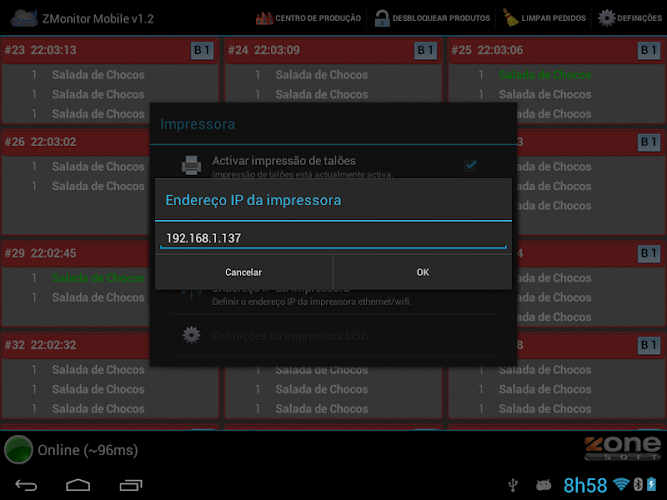Tap the Android back button
Viewport: 667px width, 500px height.
pyautogui.click(x=26, y=485)
